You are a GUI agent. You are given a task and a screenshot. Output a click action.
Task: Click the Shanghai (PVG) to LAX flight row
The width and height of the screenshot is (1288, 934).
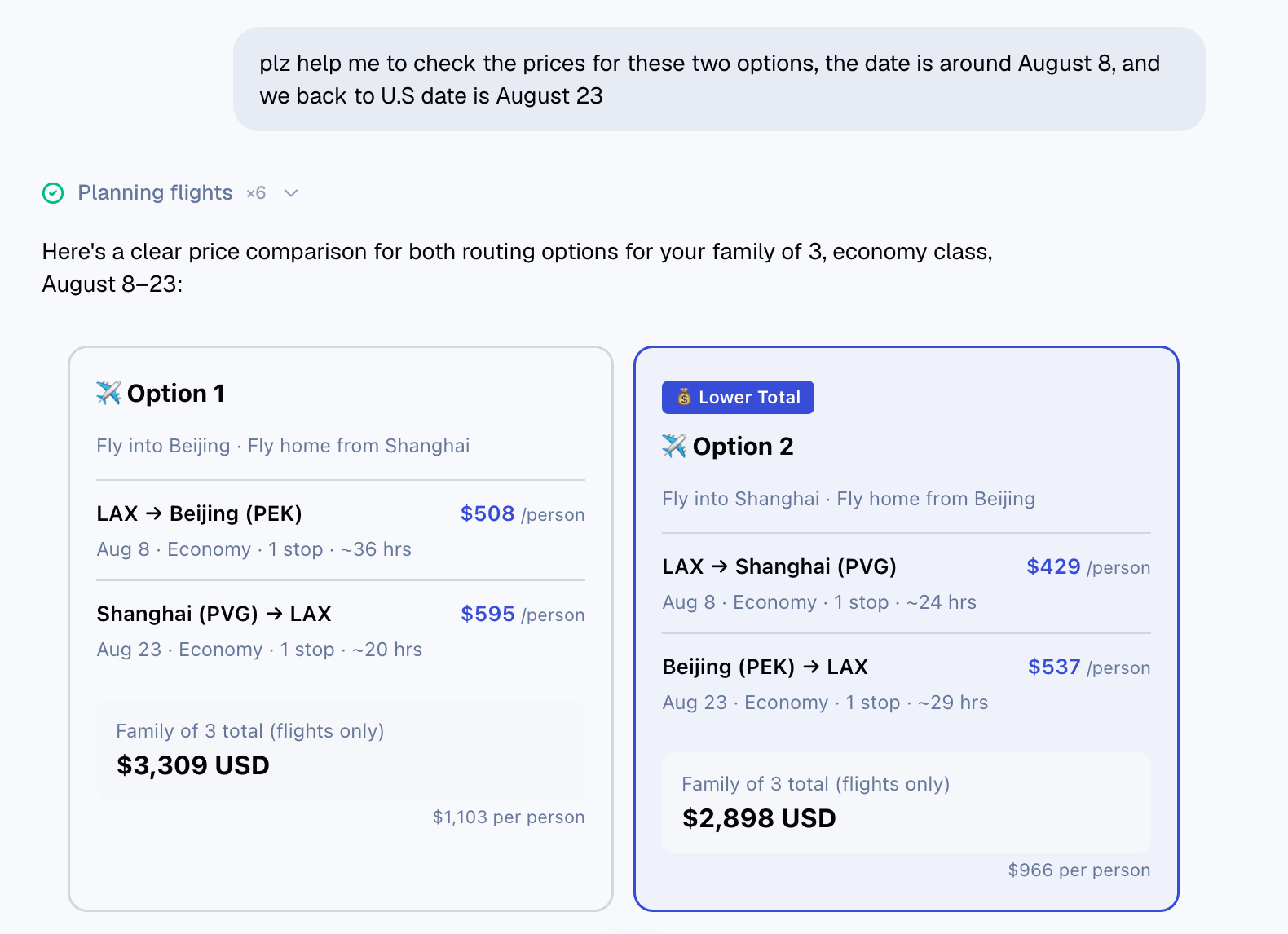[341, 631]
